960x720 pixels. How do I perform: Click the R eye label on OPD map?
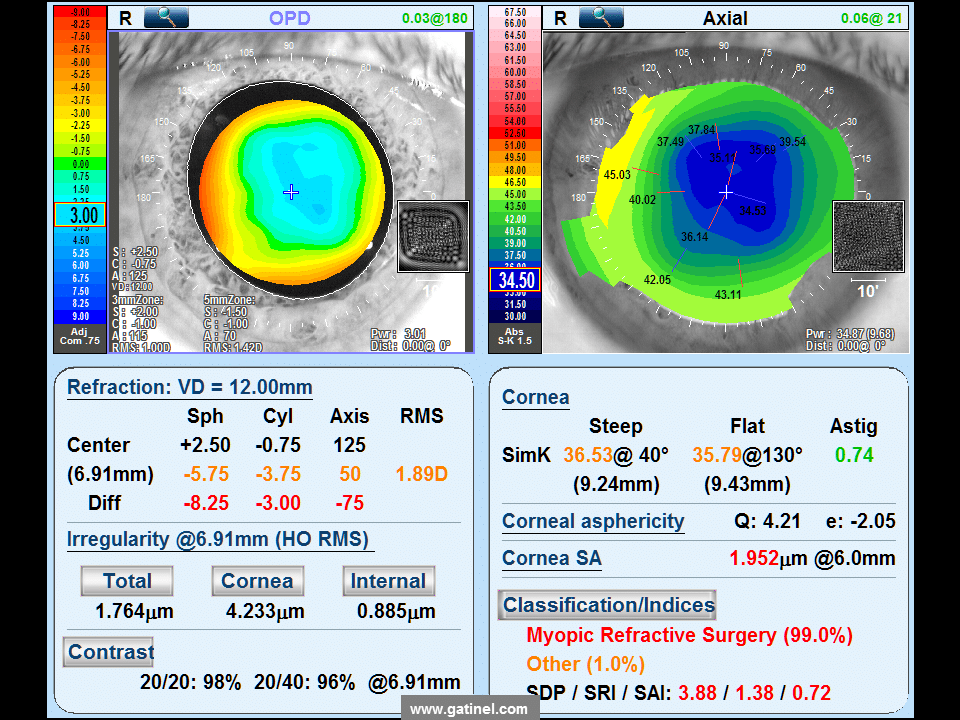point(125,18)
